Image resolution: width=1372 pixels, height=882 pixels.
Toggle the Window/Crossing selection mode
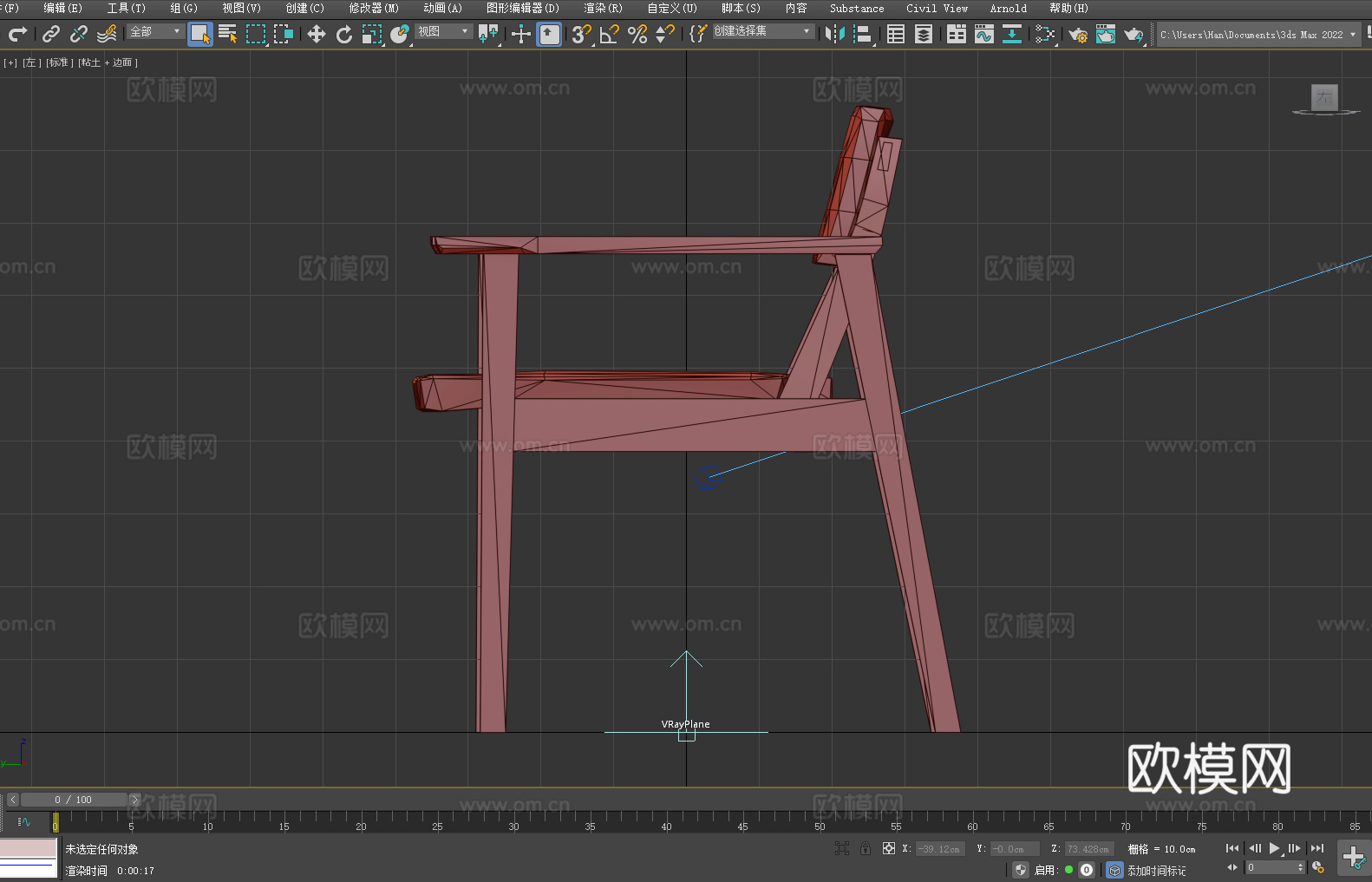[284, 34]
